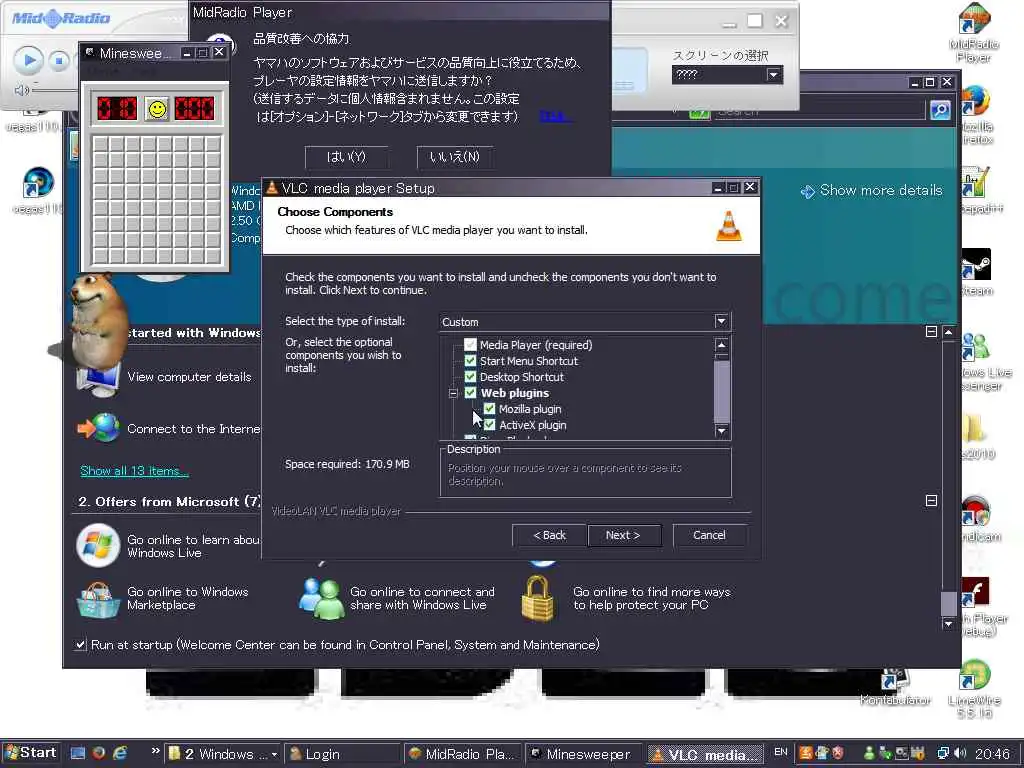
Task: Uncheck Mozilla plugin component
Action: click(x=489, y=409)
